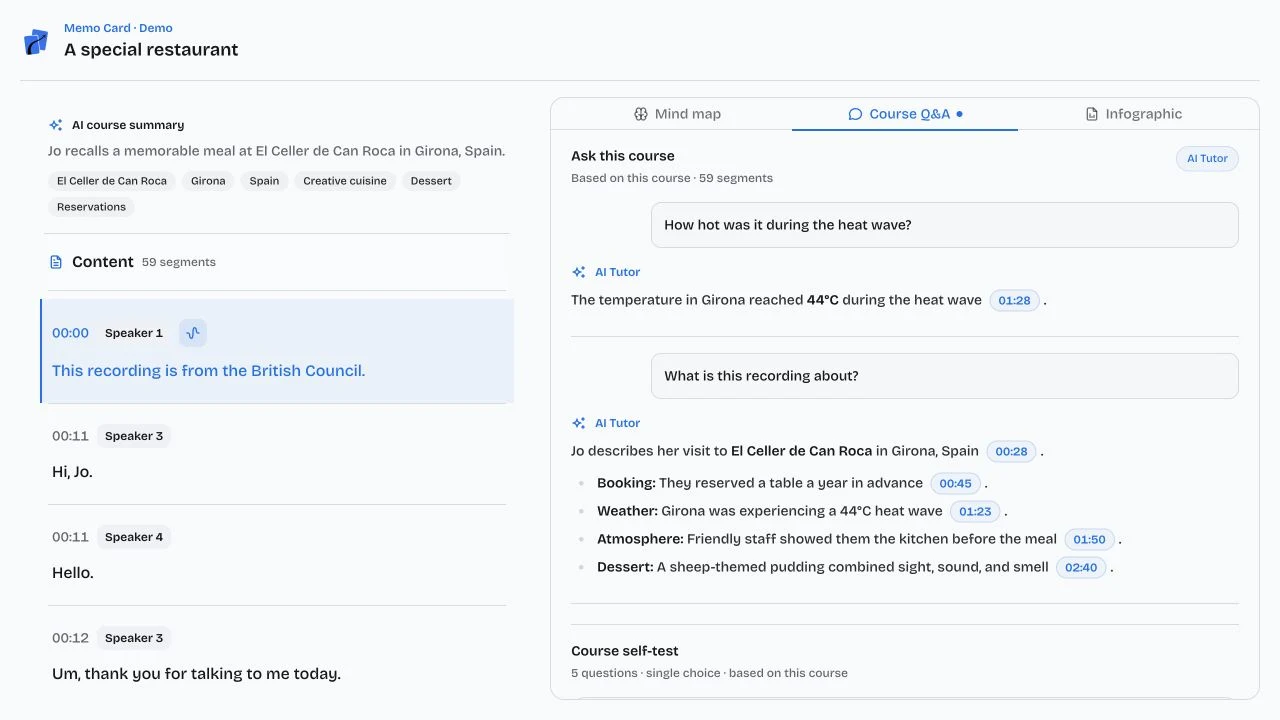Click the "Course self-test" heading

[x=625, y=651]
